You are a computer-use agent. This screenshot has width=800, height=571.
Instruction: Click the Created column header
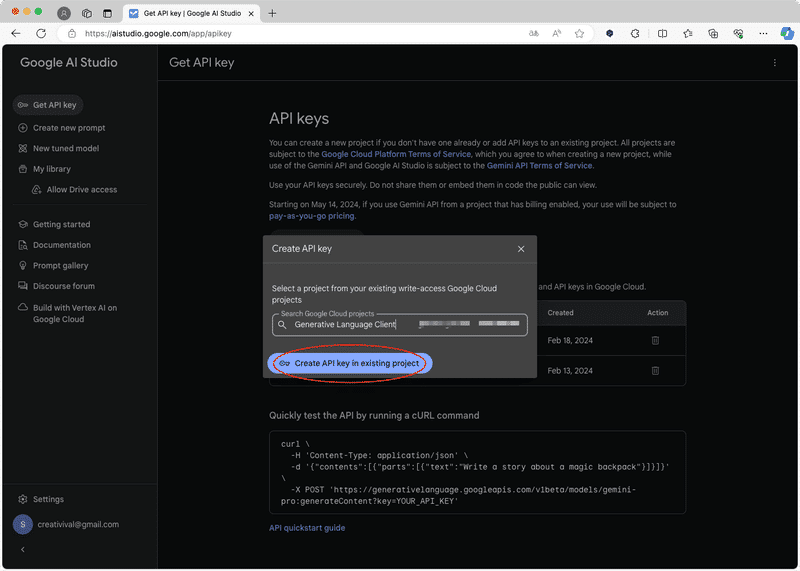point(560,313)
